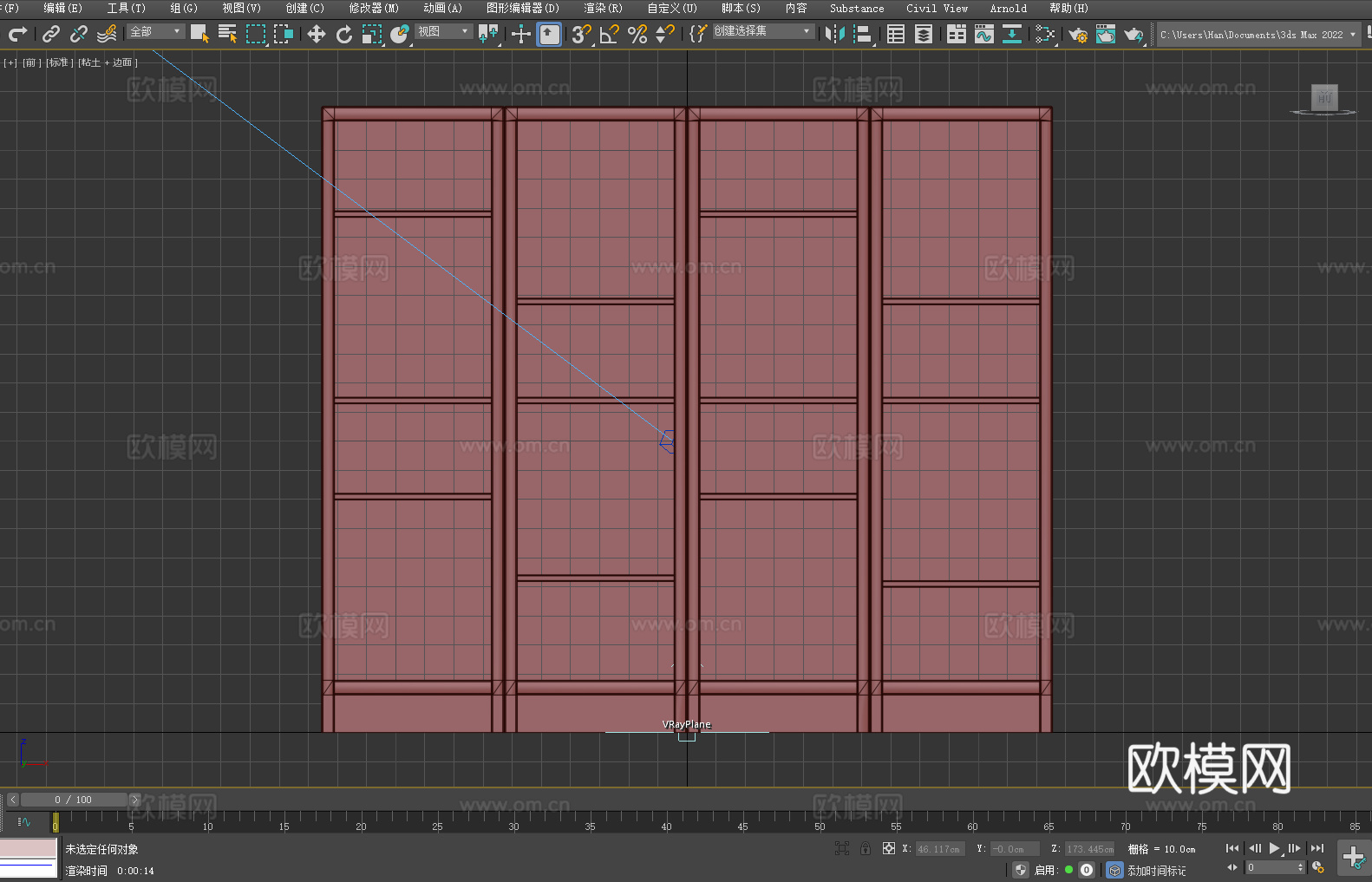This screenshot has height=882, width=1372.
Task: Click the Edit Named Selection Sets icon
Action: (698, 34)
